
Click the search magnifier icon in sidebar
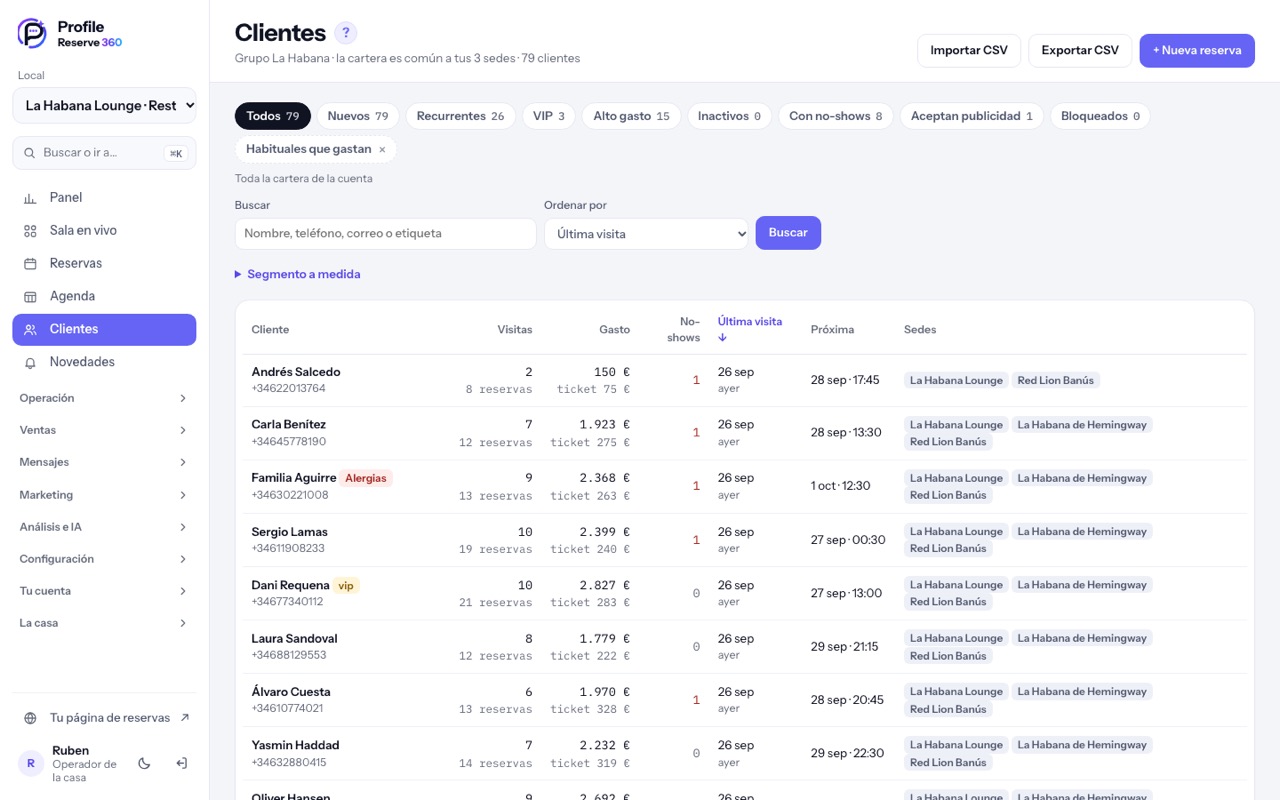(x=30, y=153)
